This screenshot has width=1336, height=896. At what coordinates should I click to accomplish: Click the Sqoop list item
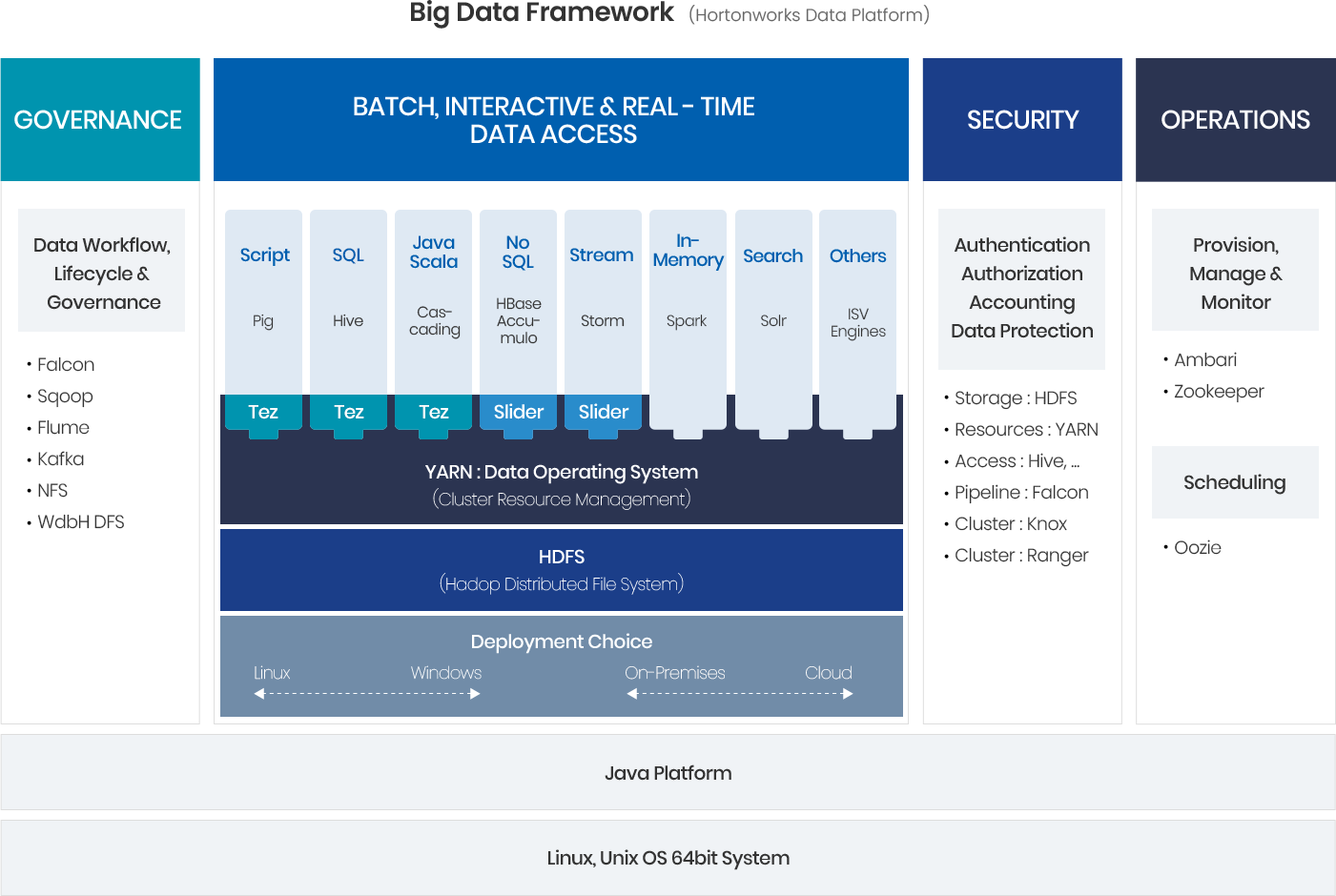click(64, 397)
